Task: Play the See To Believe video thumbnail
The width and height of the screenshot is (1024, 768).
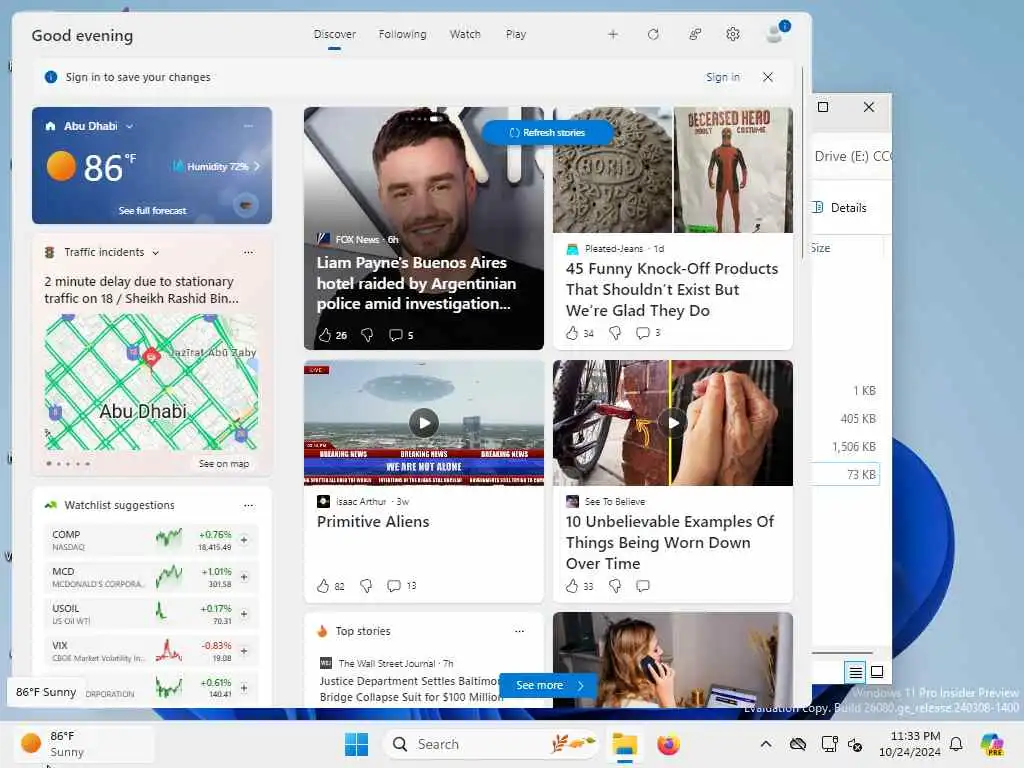Action: coord(673,423)
